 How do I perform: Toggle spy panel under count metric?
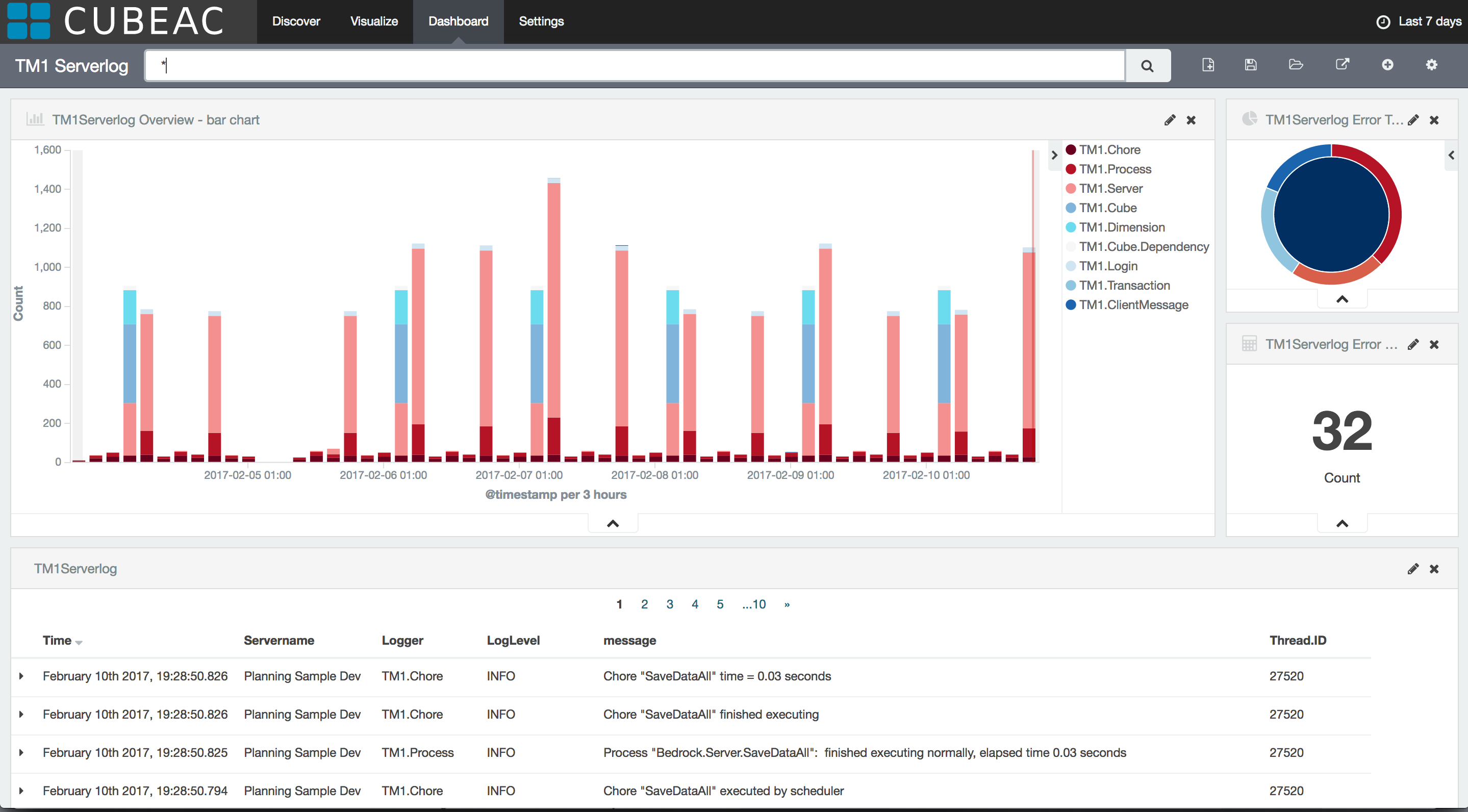click(1342, 524)
